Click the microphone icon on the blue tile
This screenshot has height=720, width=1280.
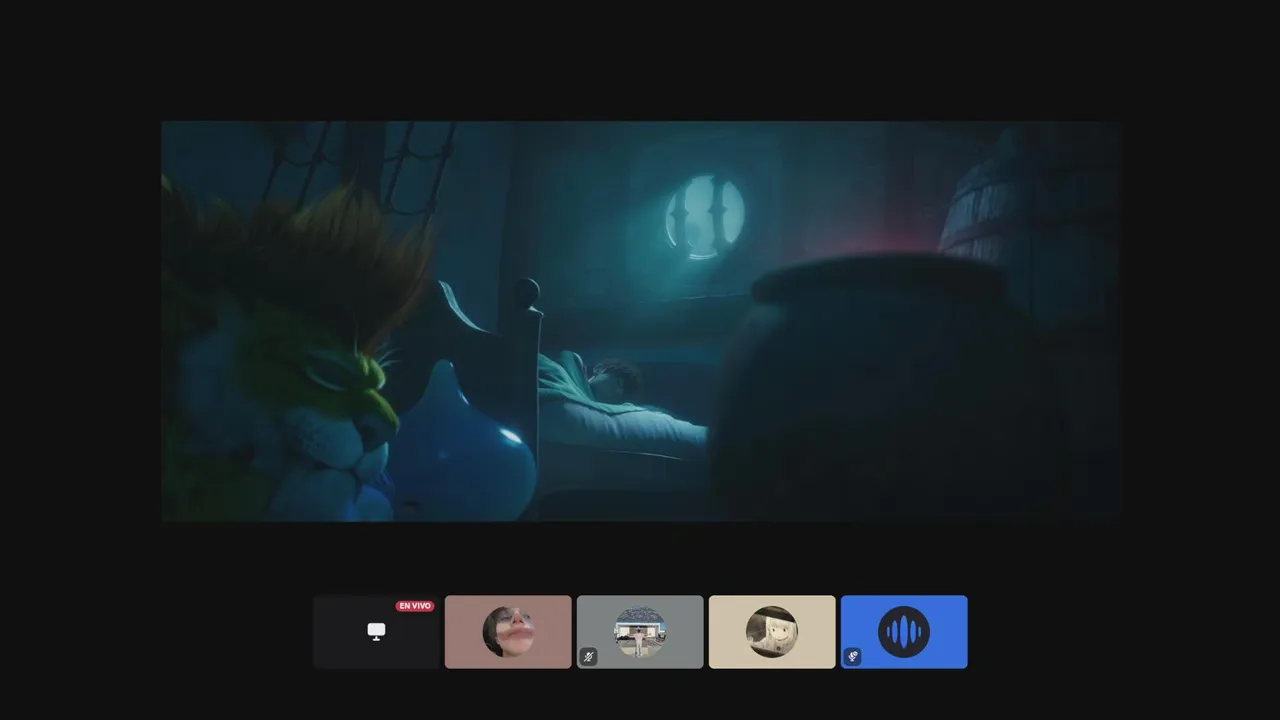click(x=853, y=657)
